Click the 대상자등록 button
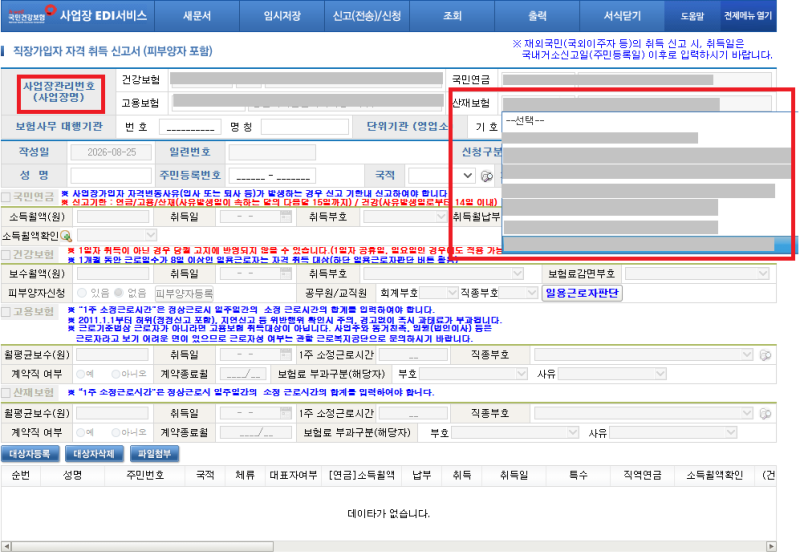The height and width of the screenshot is (559, 800). (x=30, y=453)
